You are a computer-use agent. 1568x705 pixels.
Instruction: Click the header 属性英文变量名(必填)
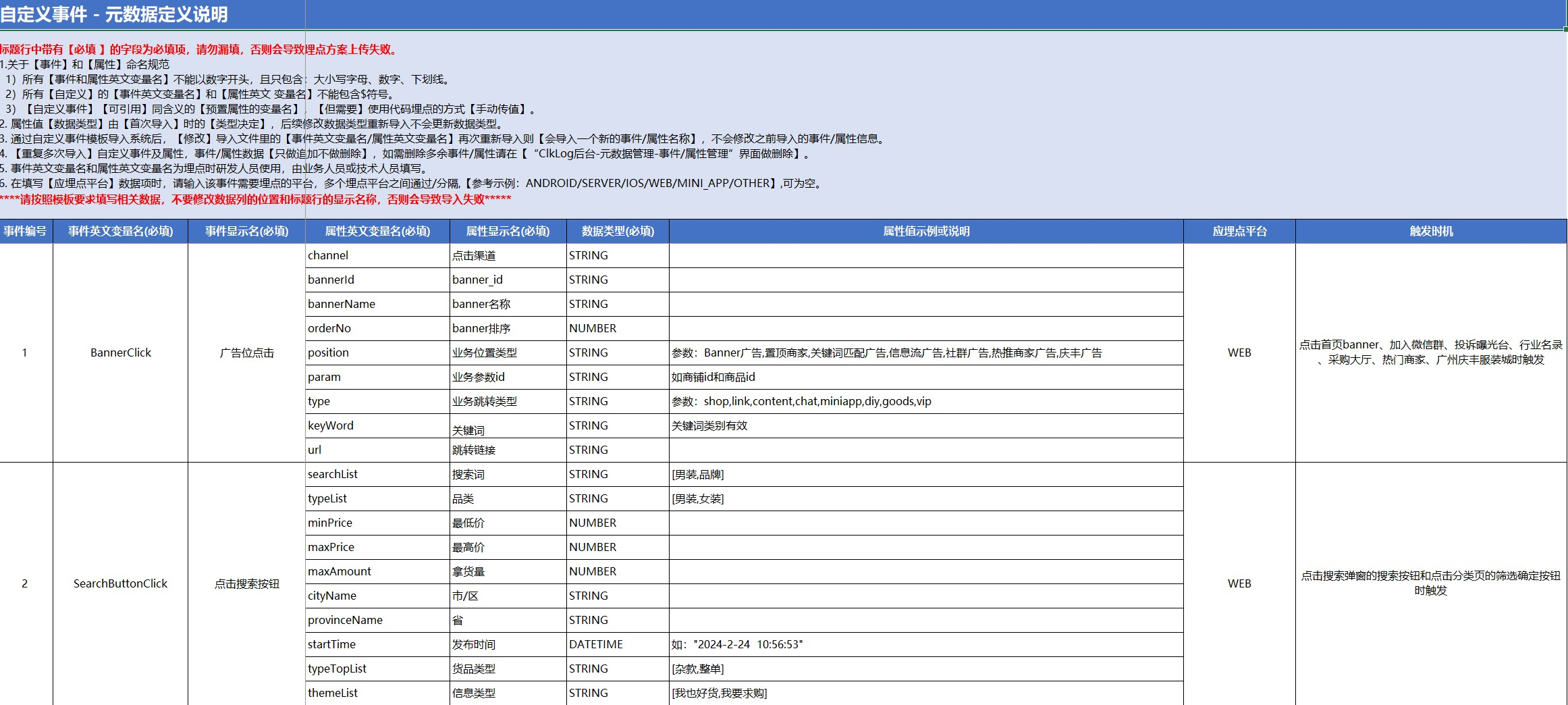tap(377, 231)
